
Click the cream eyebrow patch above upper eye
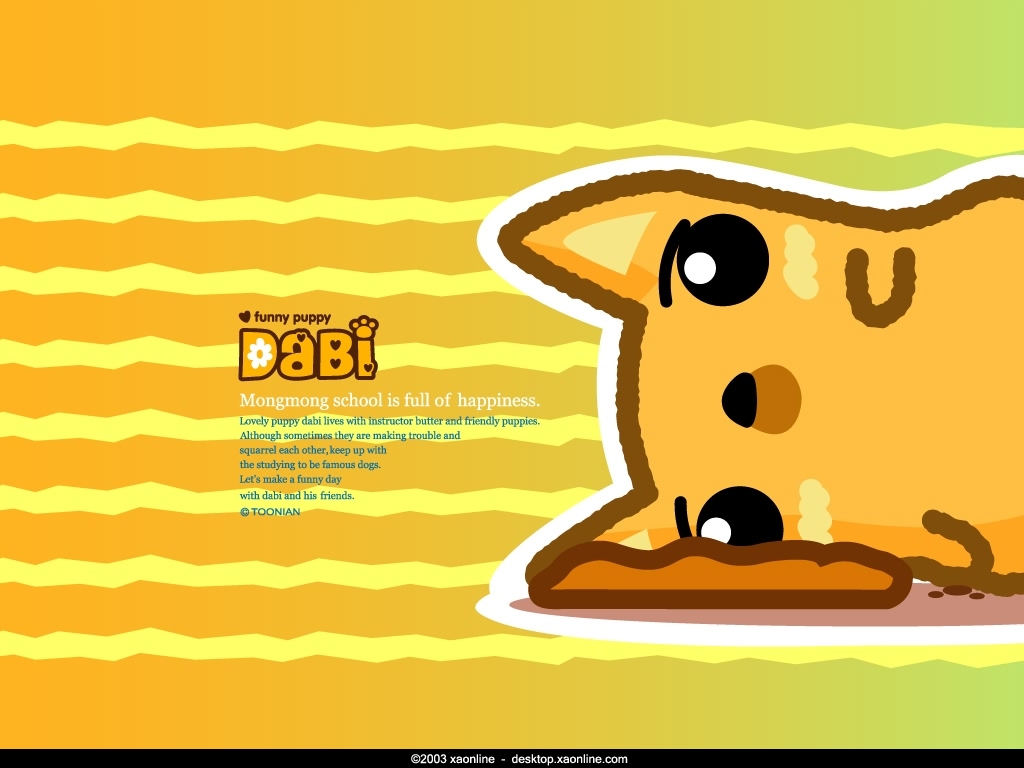pyautogui.click(x=800, y=262)
